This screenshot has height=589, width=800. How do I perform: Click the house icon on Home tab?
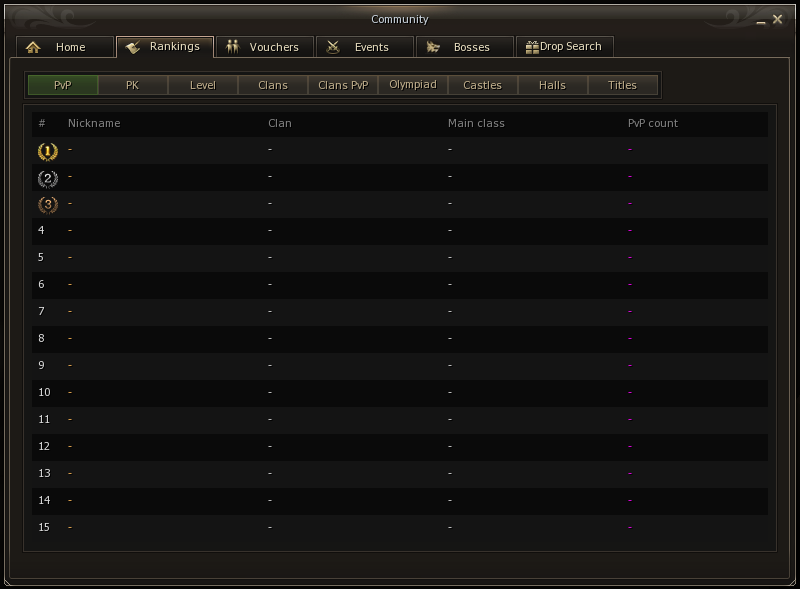click(x=33, y=47)
